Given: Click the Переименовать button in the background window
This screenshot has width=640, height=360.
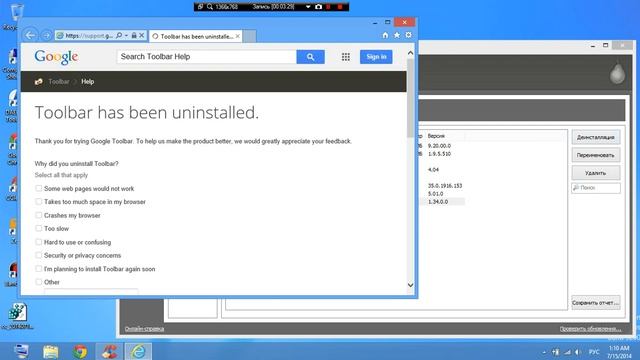Looking at the screenshot, I should [596, 155].
